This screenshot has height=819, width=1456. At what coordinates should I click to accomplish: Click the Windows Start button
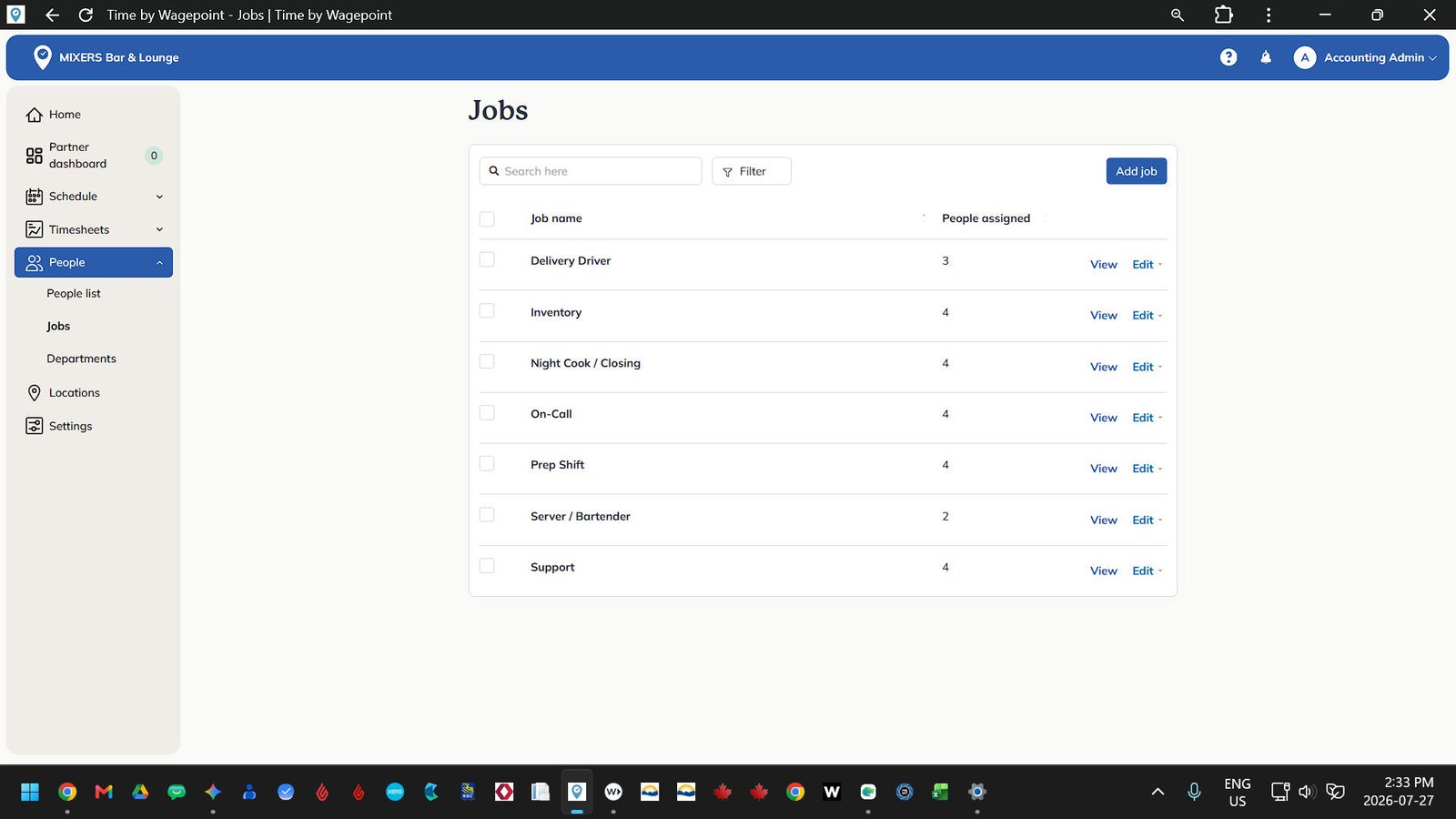pyautogui.click(x=30, y=792)
